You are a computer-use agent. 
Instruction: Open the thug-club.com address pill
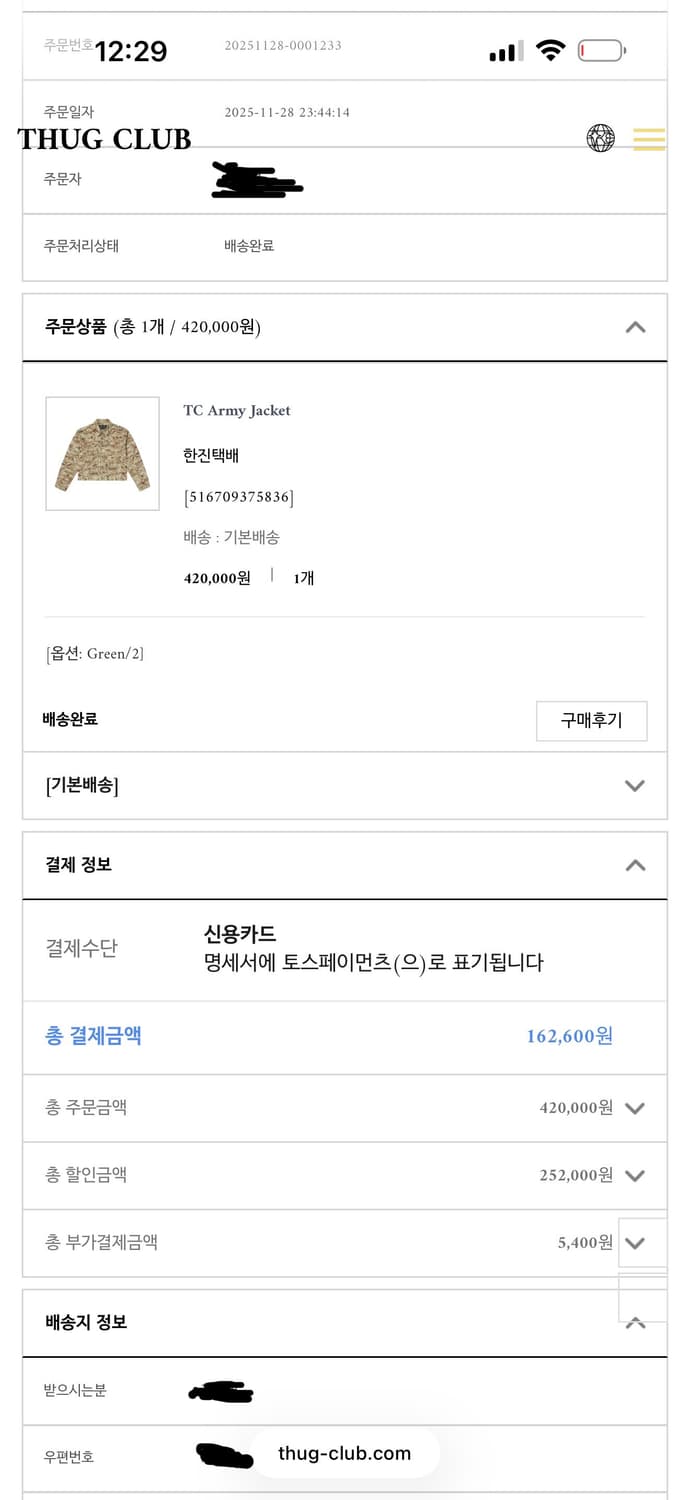coord(345,1452)
